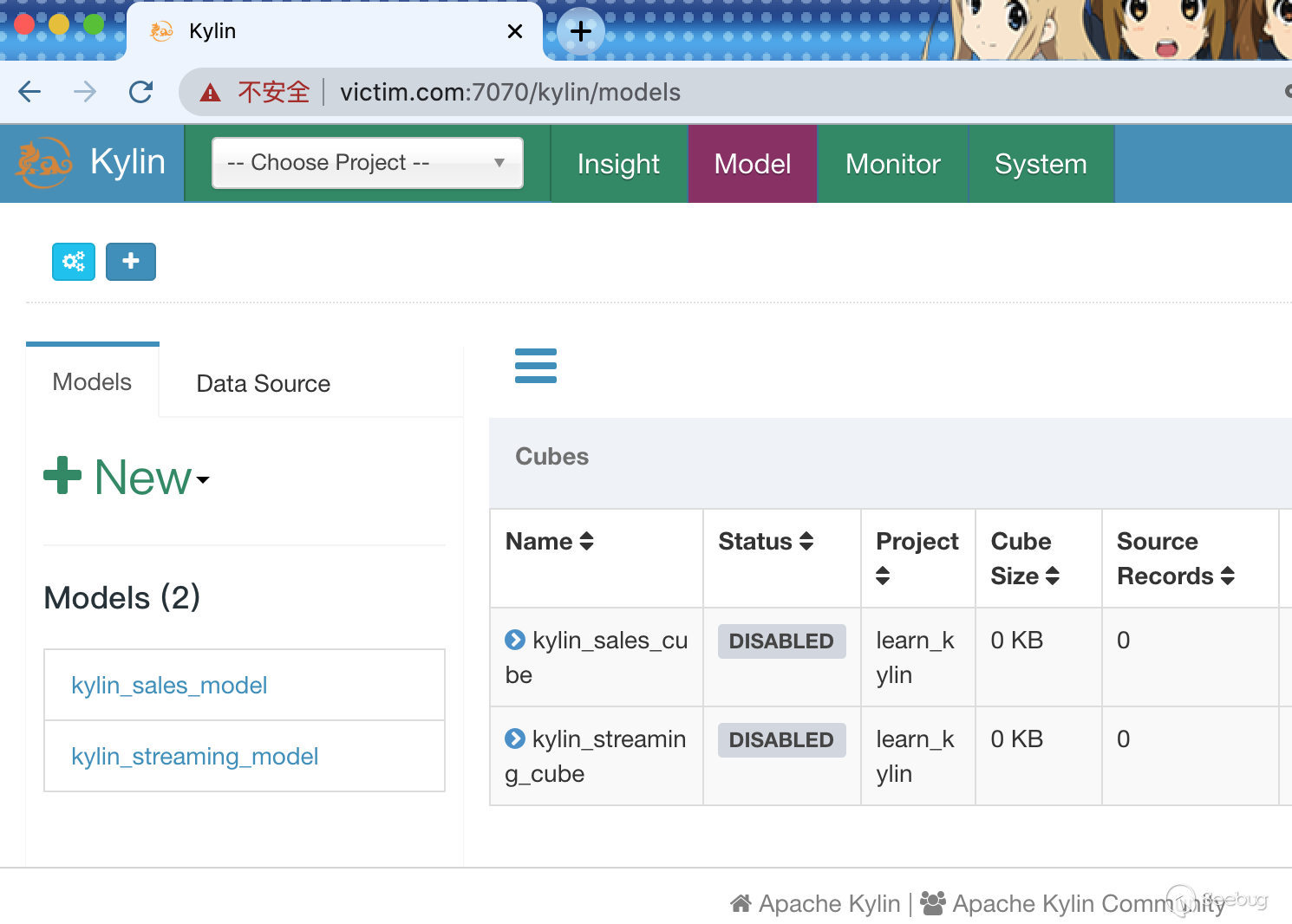Open the manage project gears button
Viewport: 1292px width, 924px height.
pyautogui.click(x=74, y=262)
